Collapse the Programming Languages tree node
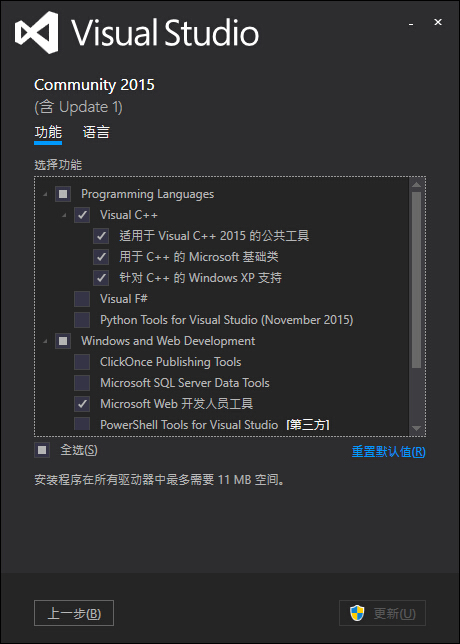This screenshot has width=460, height=644. pyautogui.click(x=45, y=194)
